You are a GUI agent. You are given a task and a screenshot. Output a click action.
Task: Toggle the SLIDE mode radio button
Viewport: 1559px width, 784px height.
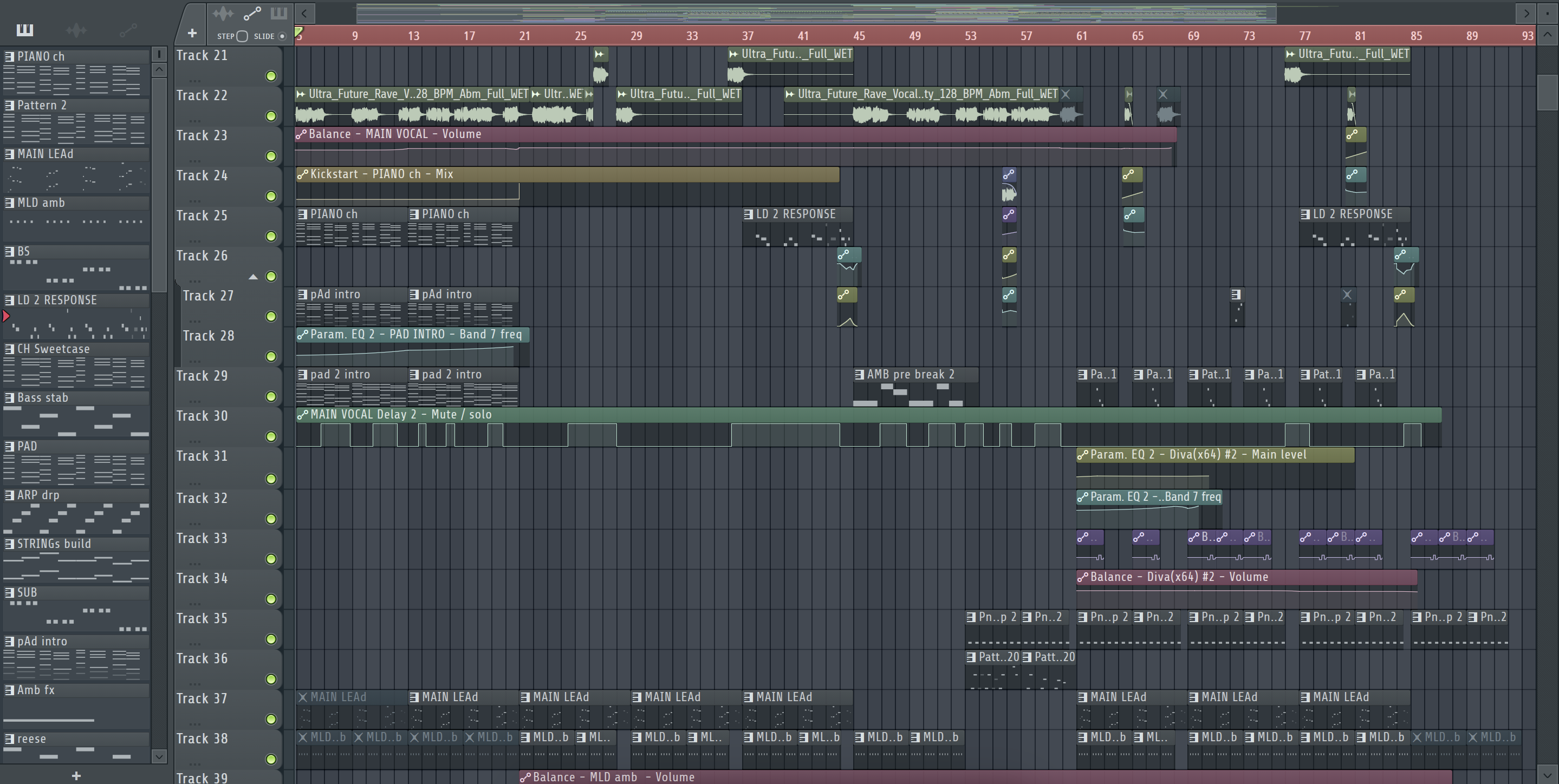(x=282, y=36)
